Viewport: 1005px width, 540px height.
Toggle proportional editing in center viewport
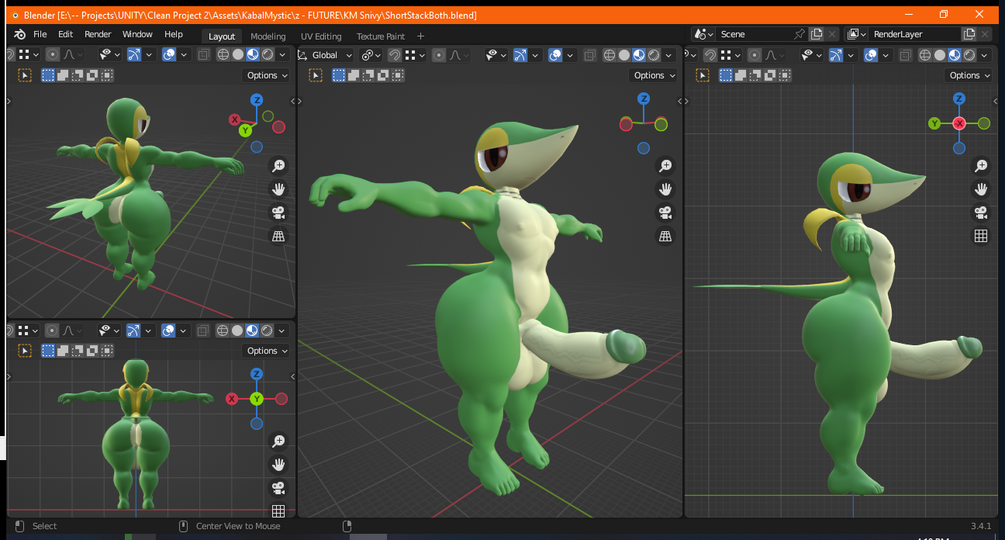pos(438,56)
